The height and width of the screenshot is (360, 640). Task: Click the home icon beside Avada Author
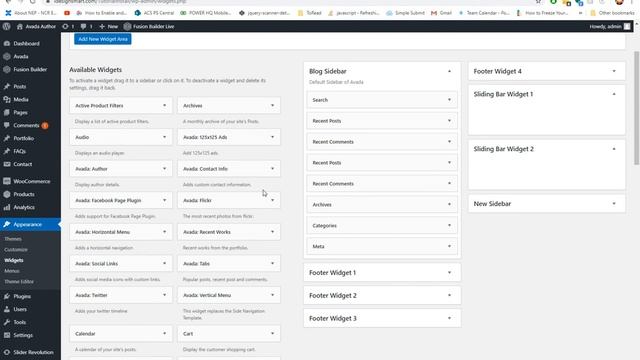click(x=20, y=27)
